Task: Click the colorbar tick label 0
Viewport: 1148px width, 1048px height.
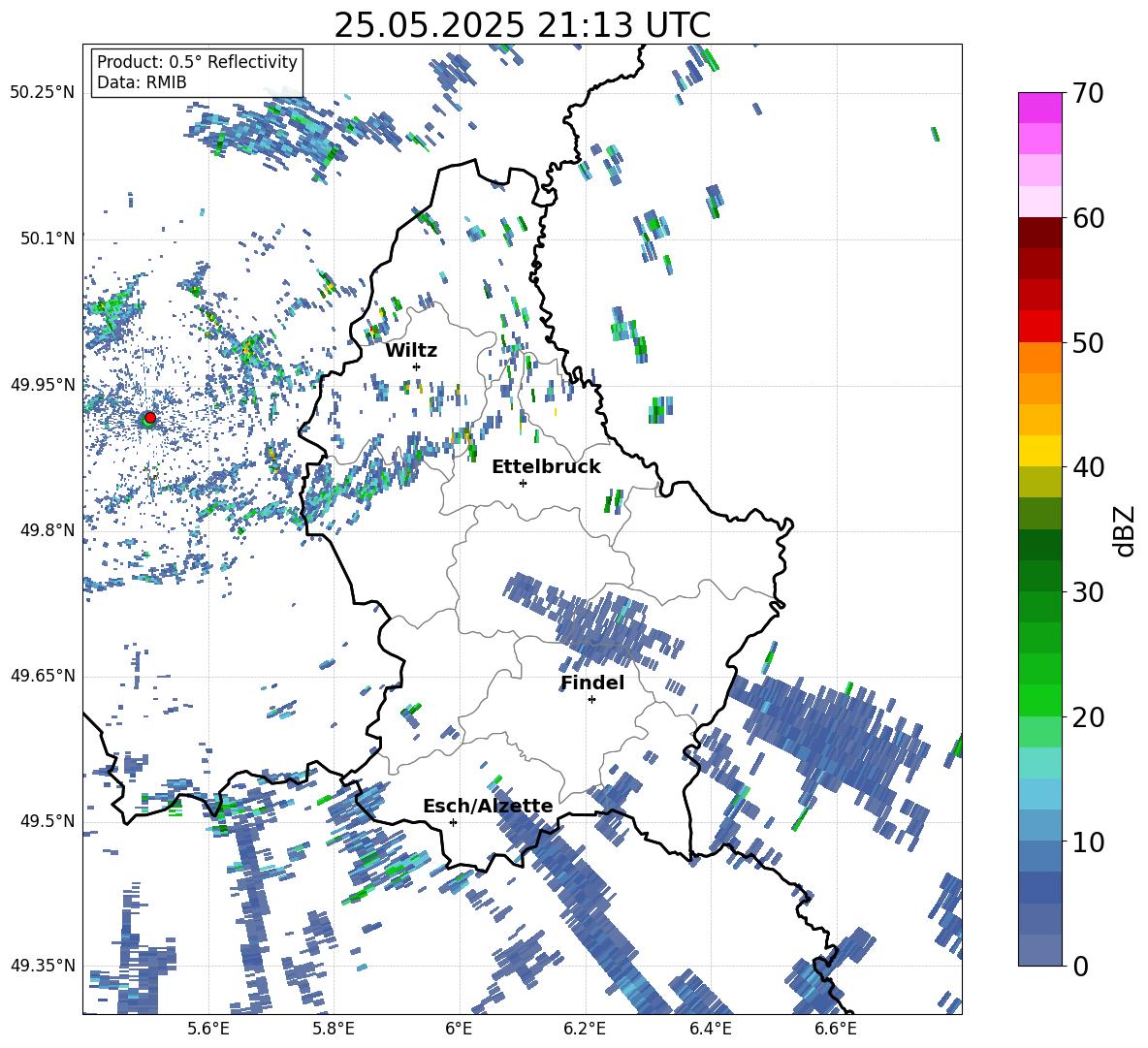Action: pyautogui.click(x=1080, y=967)
